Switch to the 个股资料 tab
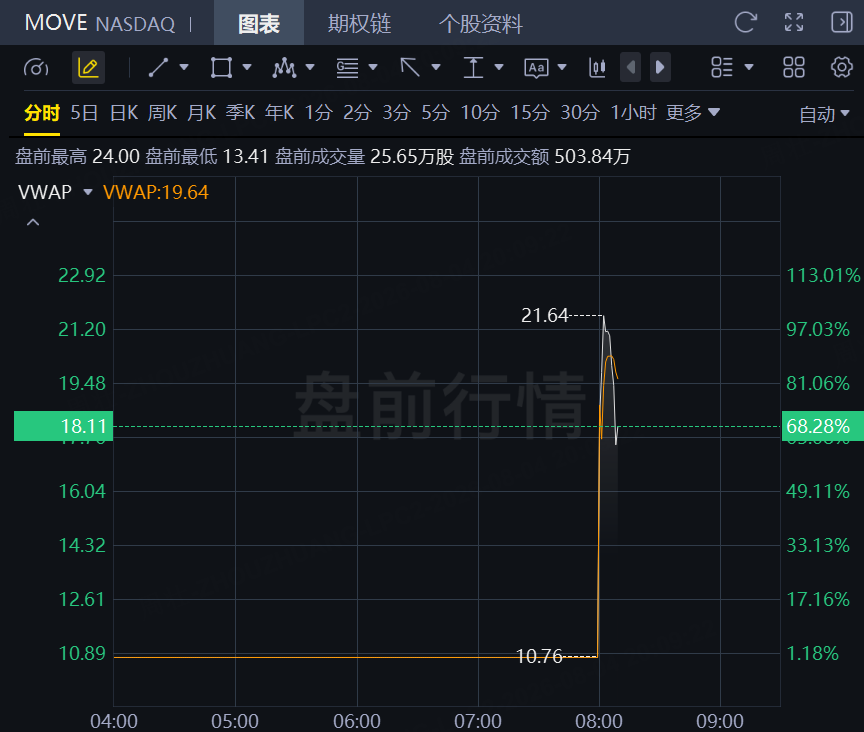The width and height of the screenshot is (864, 732). click(480, 23)
